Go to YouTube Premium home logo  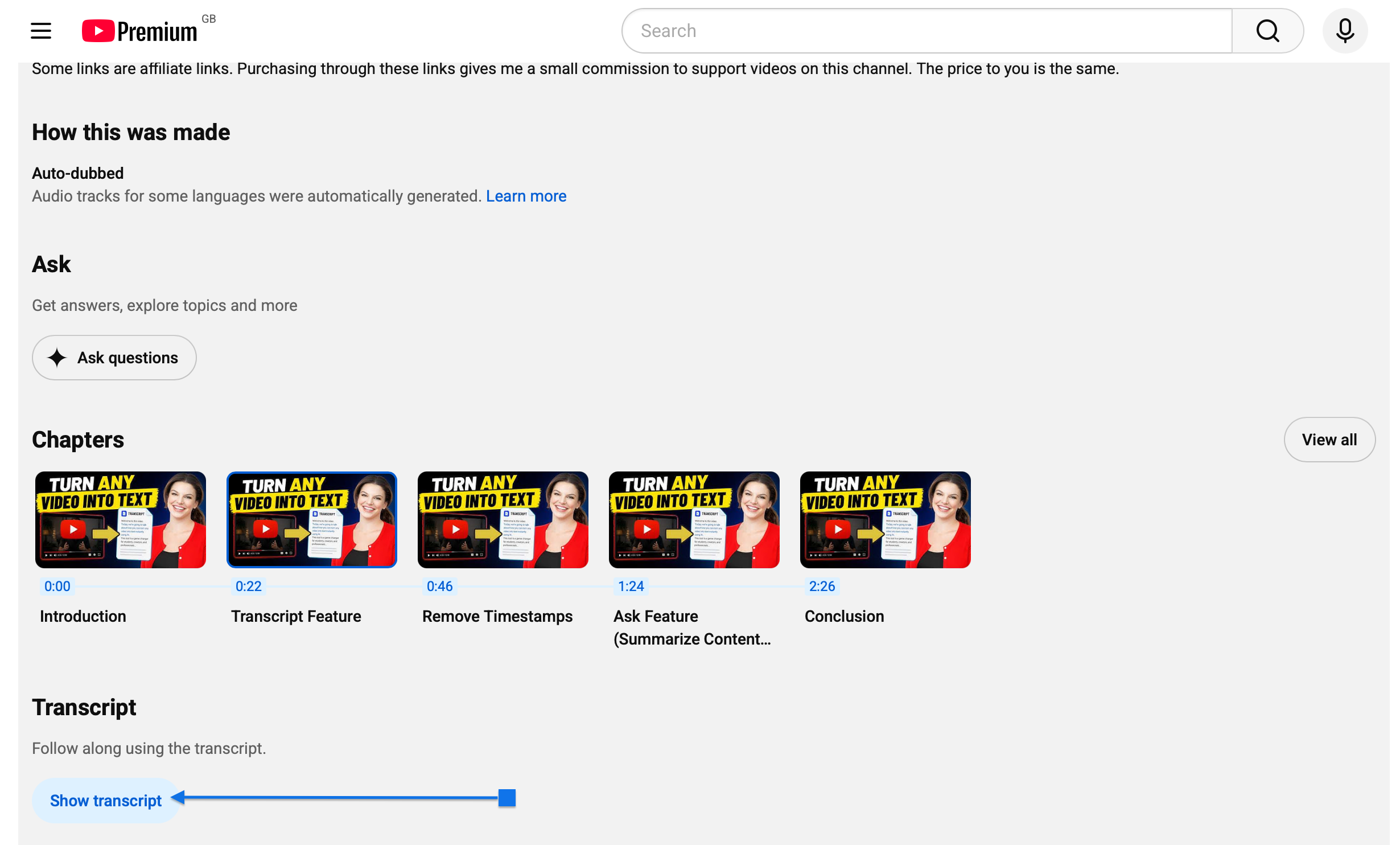(140, 31)
